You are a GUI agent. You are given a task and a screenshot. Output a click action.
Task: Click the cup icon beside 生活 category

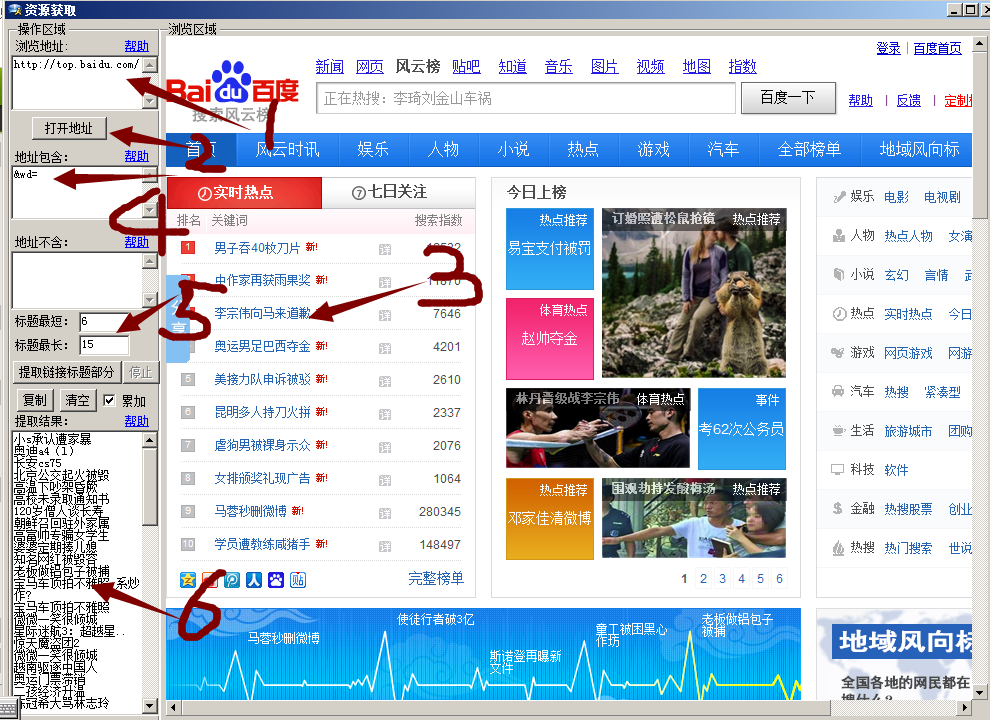[838, 431]
